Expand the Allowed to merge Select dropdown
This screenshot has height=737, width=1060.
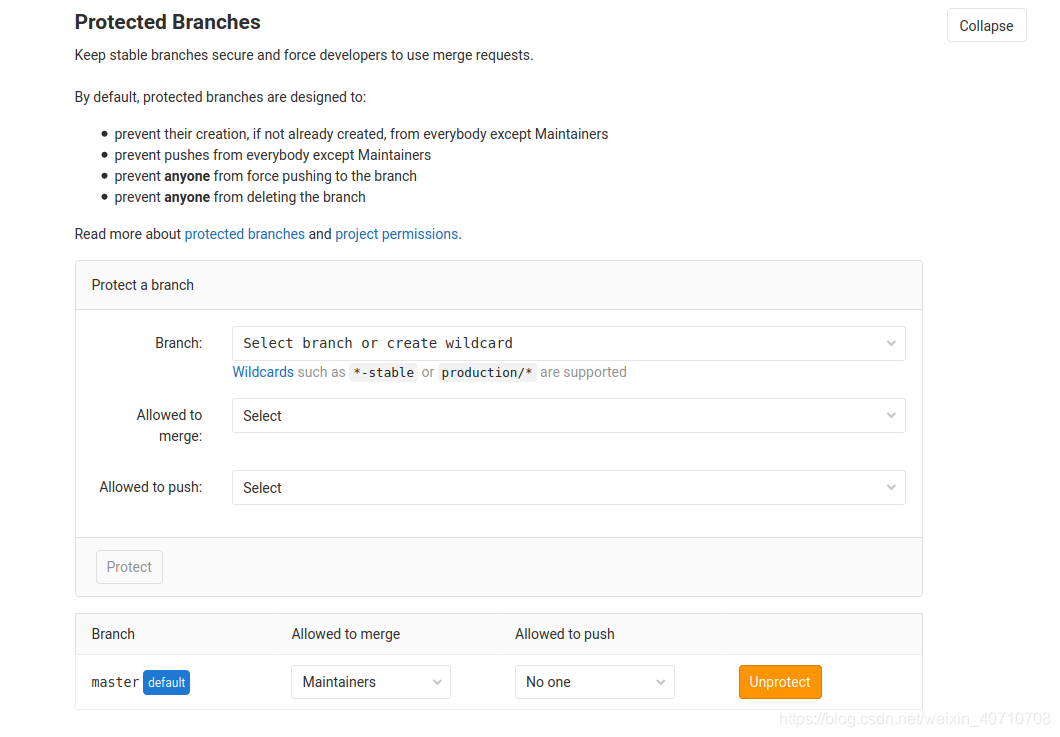point(569,416)
